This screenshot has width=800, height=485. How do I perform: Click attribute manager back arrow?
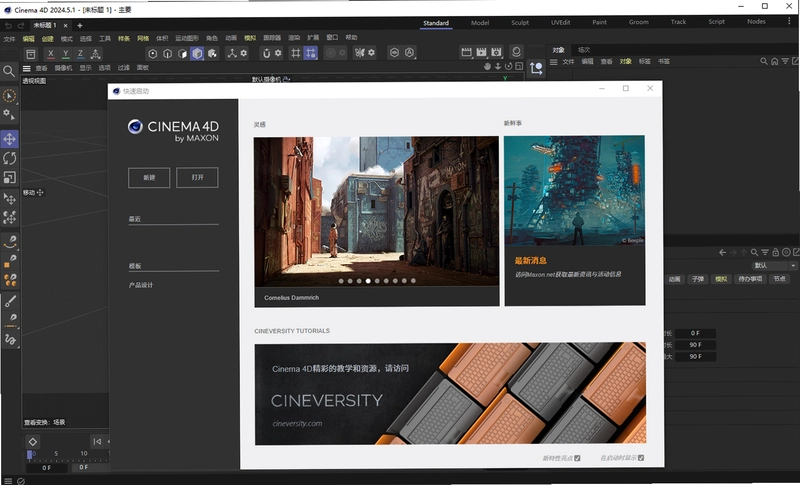[x=722, y=252]
